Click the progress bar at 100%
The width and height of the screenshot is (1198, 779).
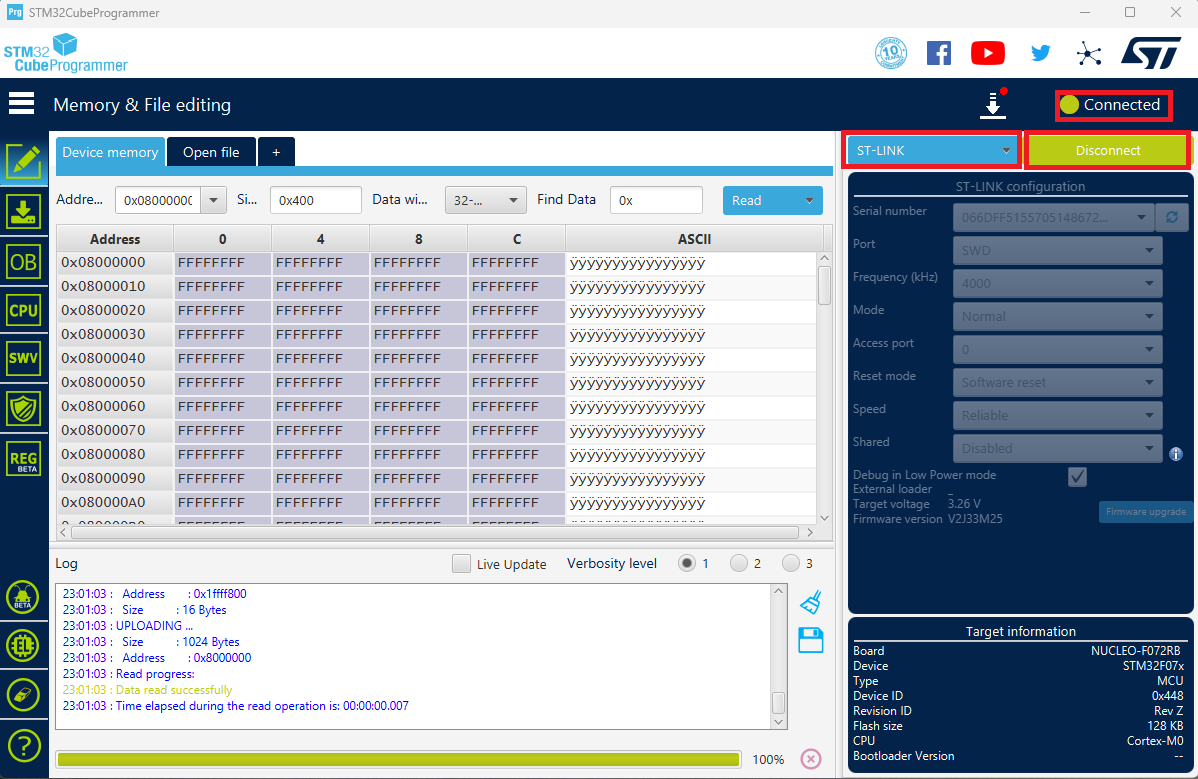point(398,759)
